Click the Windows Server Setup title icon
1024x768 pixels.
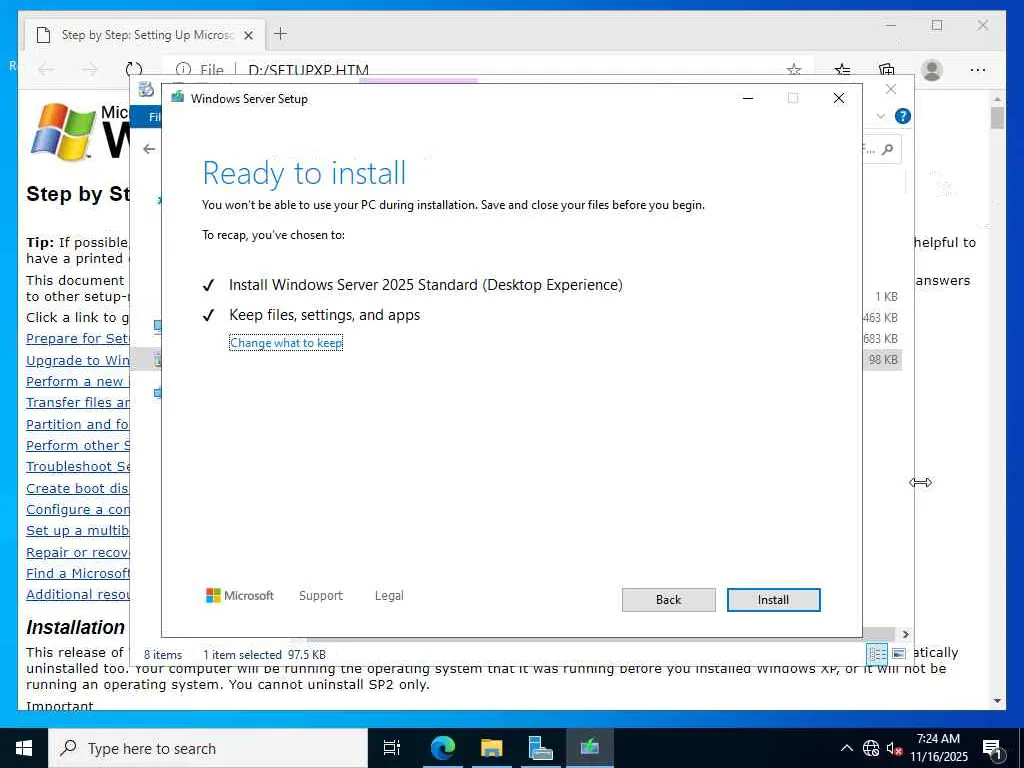177,98
